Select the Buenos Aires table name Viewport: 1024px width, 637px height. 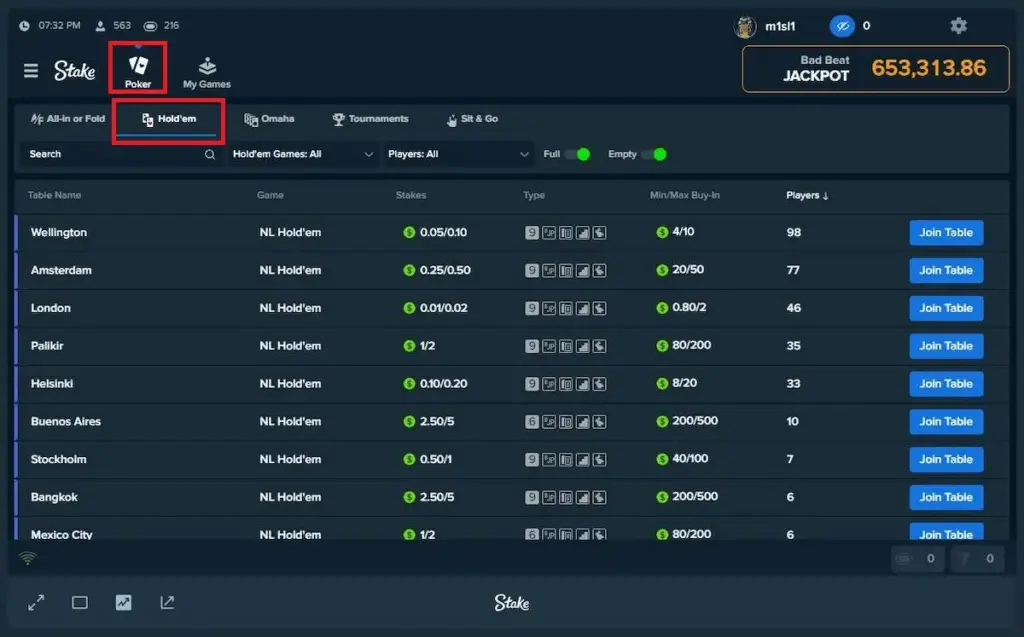pos(66,422)
